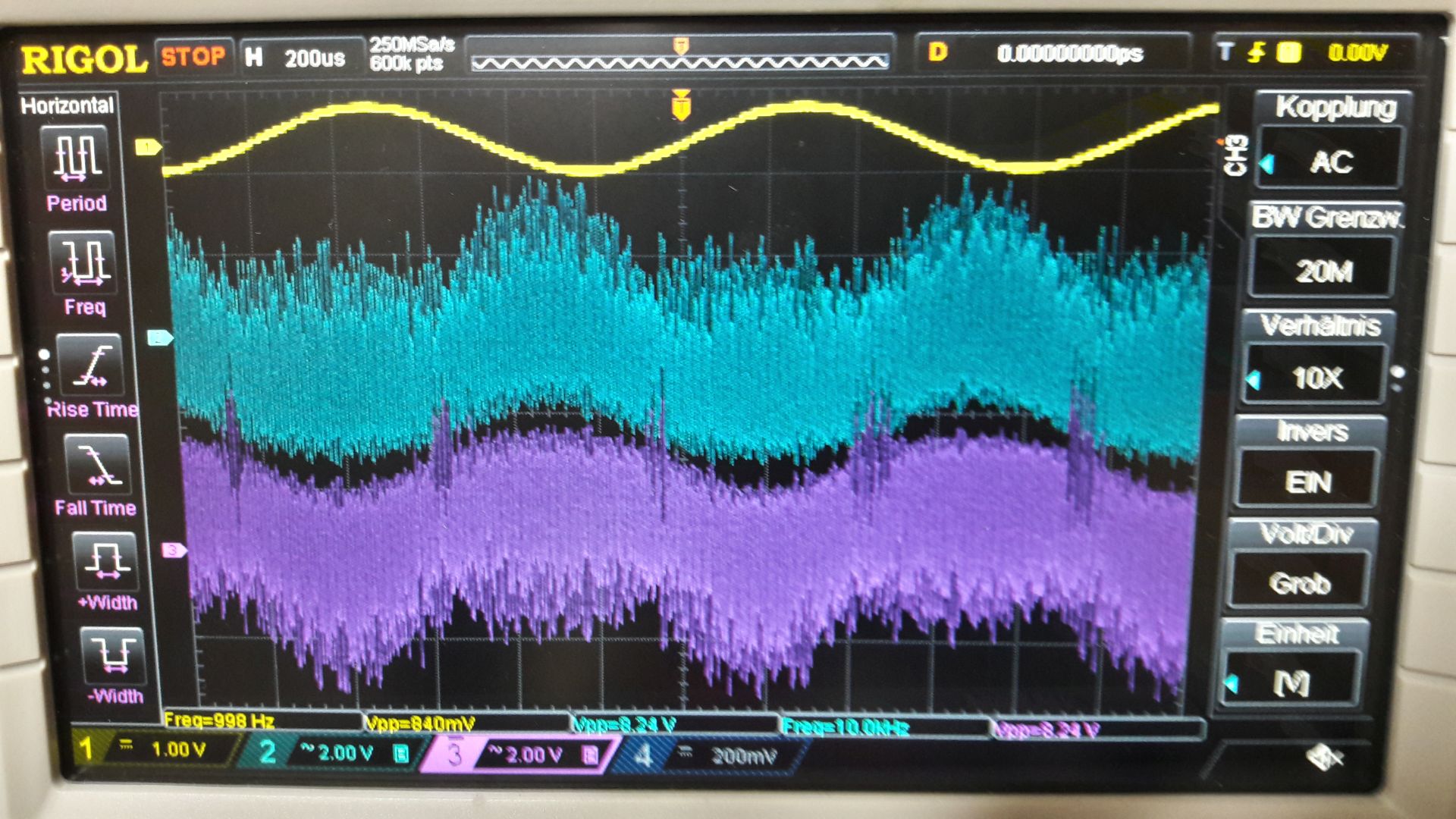Click the trigger level 0.00V readout
The height and width of the screenshot is (819, 1456).
point(1357,52)
